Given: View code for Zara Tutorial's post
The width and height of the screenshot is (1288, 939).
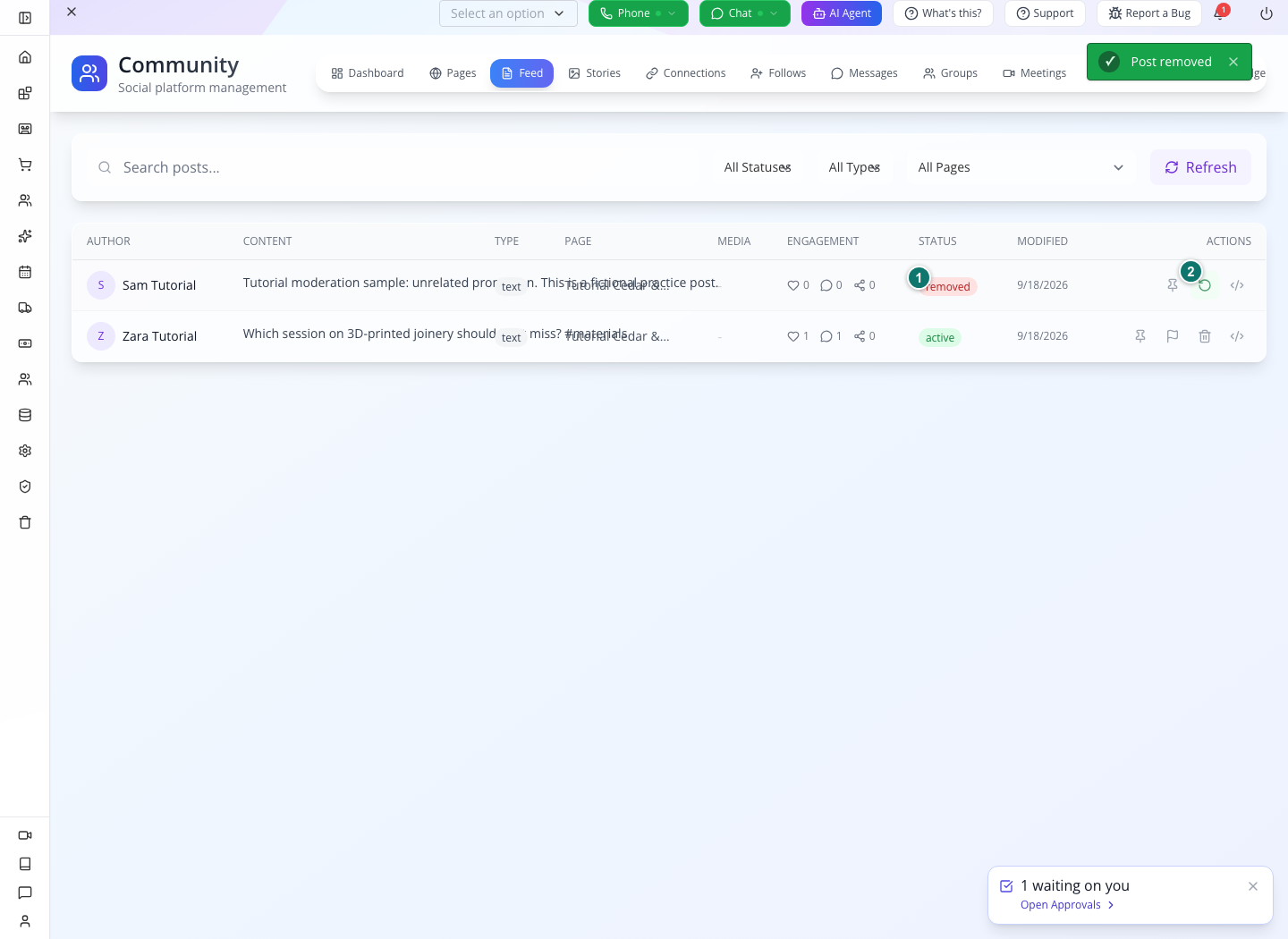Looking at the screenshot, I should click(1237, 336).
